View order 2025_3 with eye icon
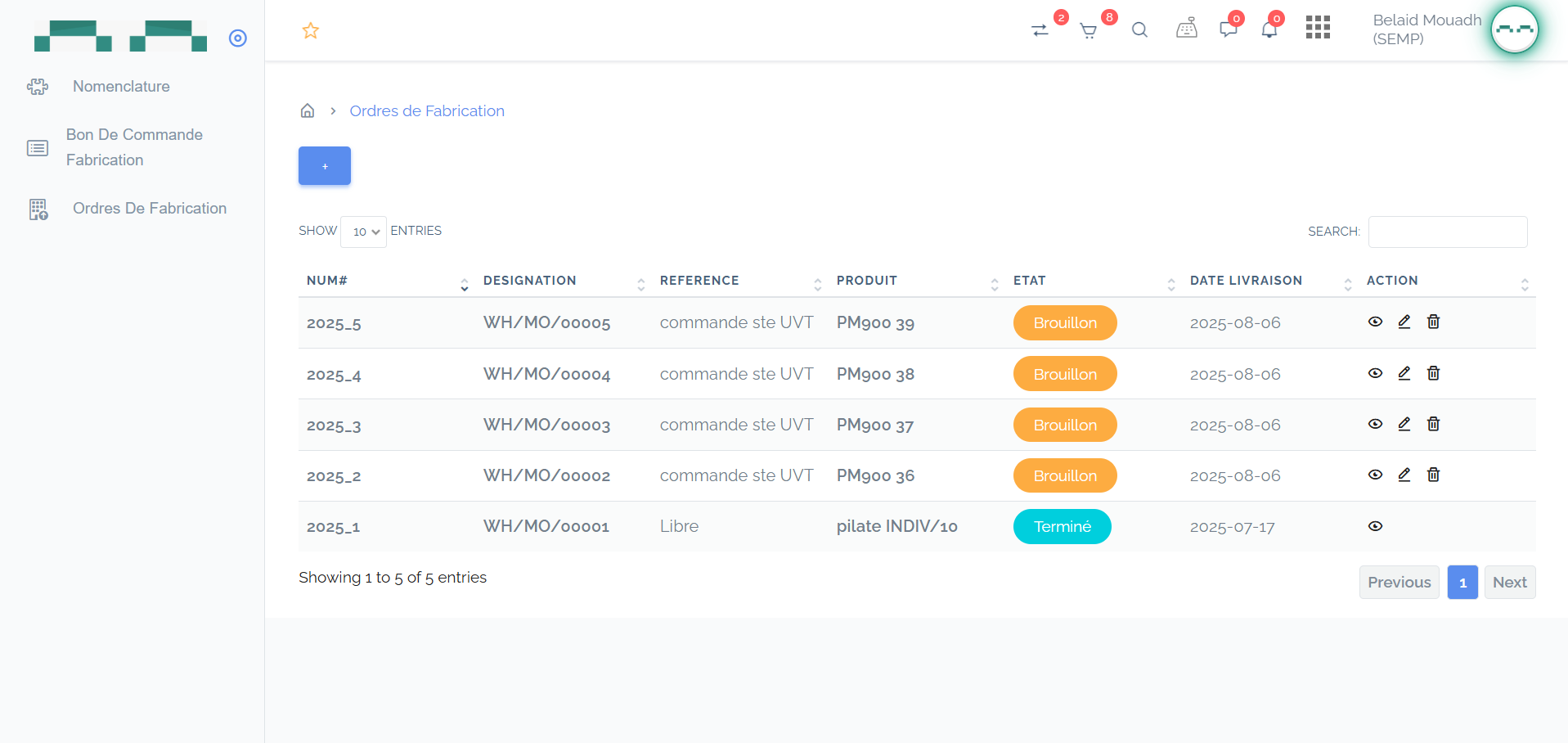The width and height of the screenshot is (1568, 743). 1375,424
